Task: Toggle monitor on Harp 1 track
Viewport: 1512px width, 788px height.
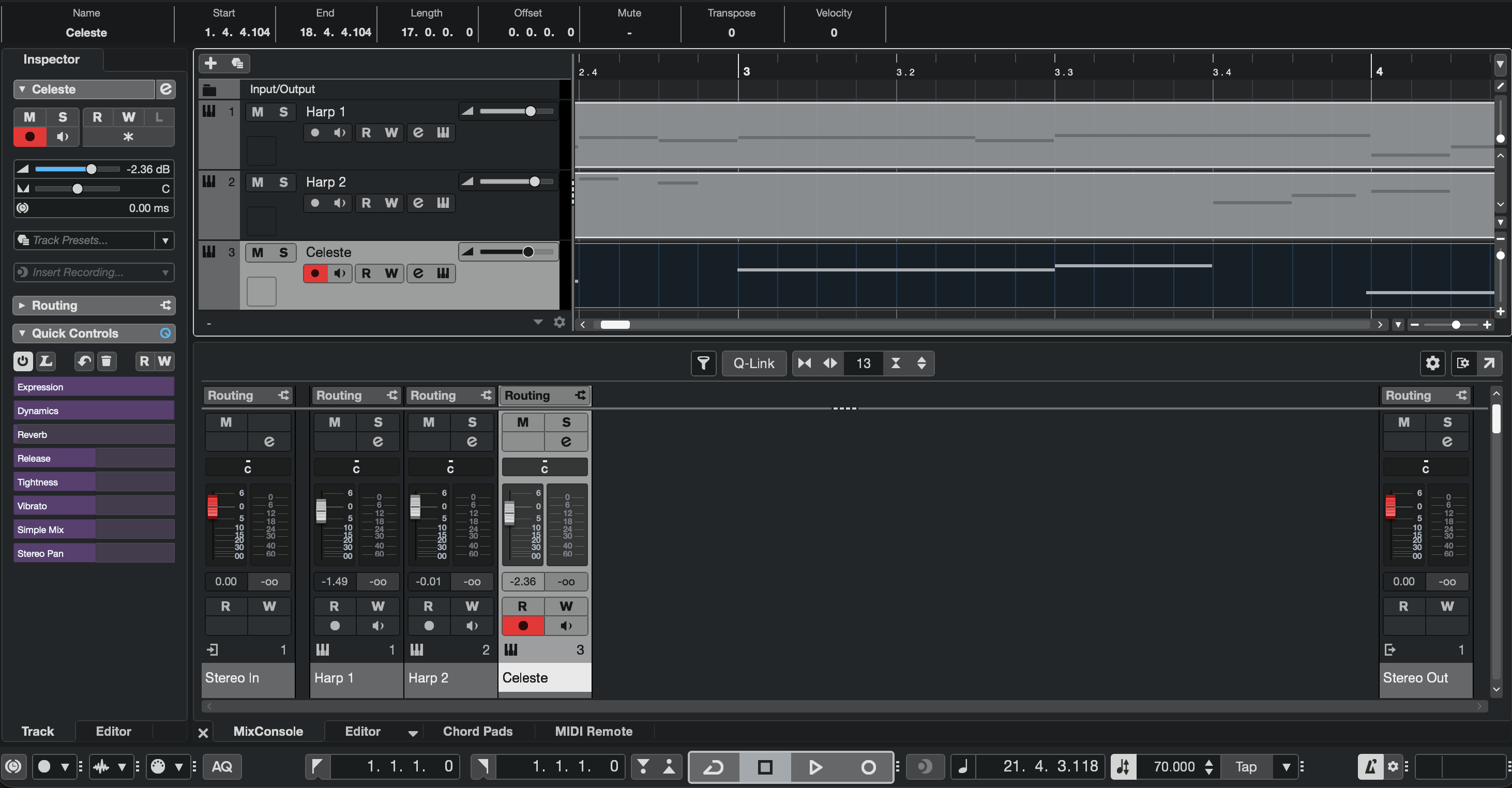Action: [x=339, y=132]
